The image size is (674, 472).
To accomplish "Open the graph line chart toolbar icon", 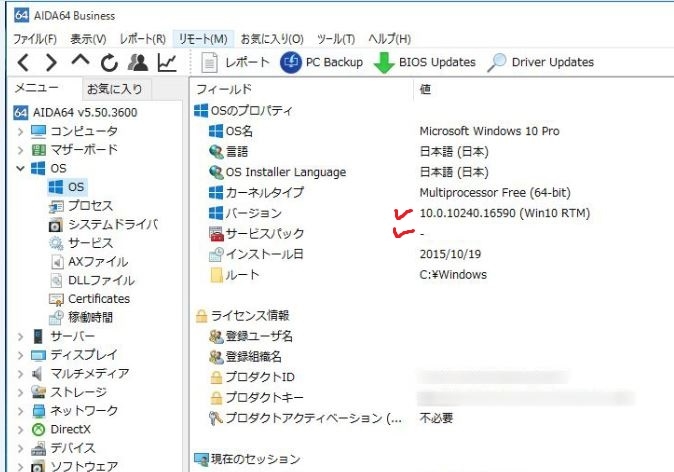I will (x=167, y=63).
